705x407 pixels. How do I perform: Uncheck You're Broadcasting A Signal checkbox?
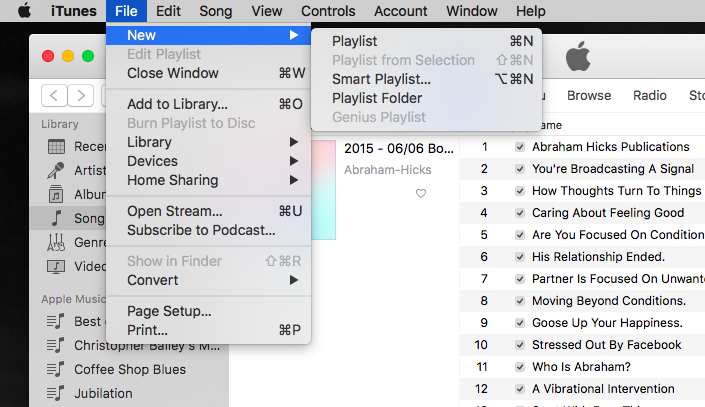520,169
